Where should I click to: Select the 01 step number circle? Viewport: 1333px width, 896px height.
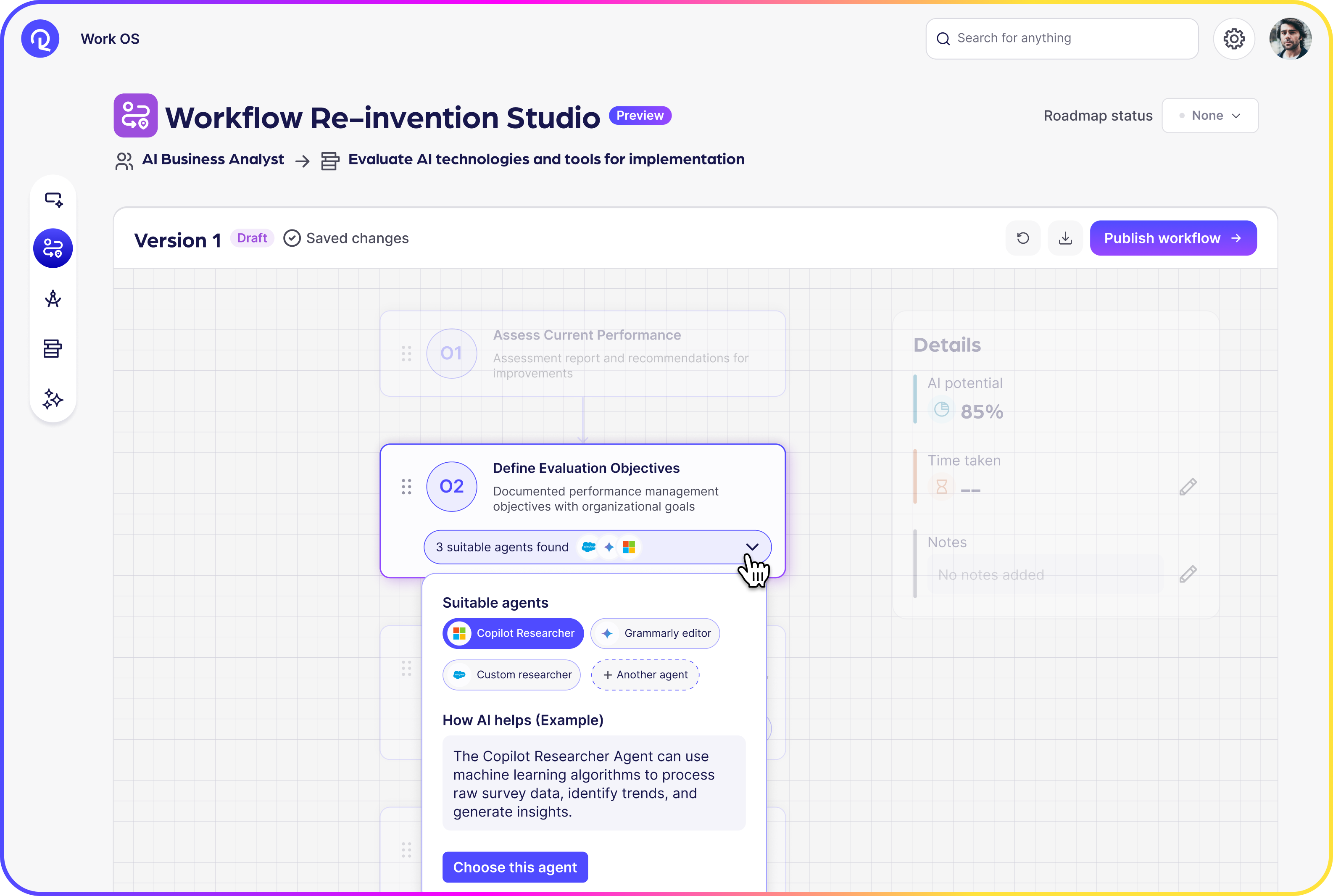click(x=451, y=353)
